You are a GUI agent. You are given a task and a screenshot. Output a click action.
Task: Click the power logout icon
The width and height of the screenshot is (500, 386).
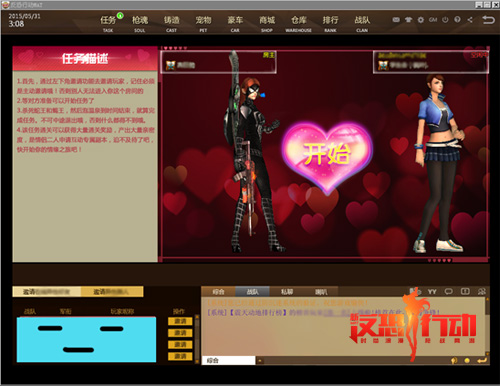pyautogui.click(x=445, y=20)
